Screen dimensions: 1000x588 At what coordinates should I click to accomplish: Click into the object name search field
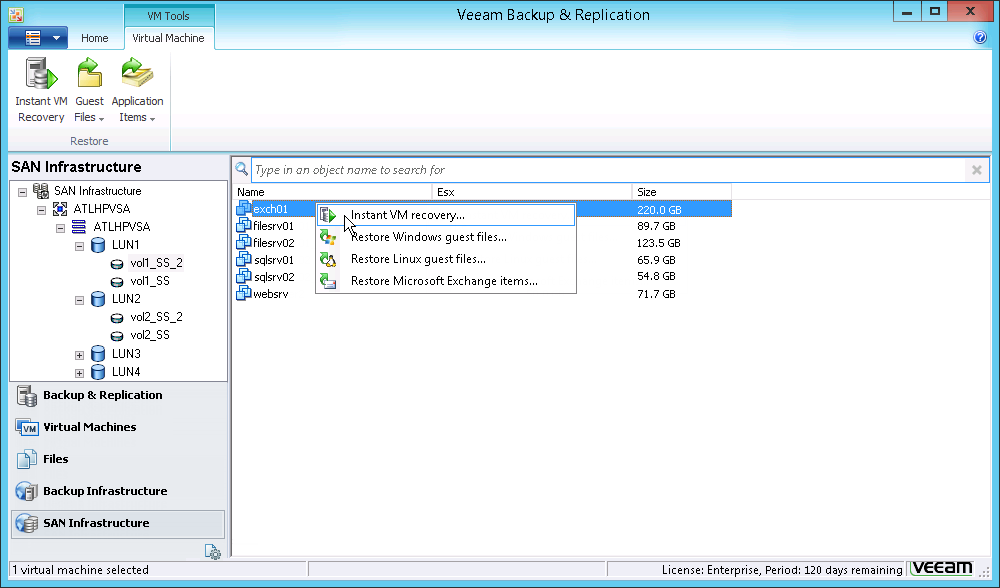click(x=609, y=170)
